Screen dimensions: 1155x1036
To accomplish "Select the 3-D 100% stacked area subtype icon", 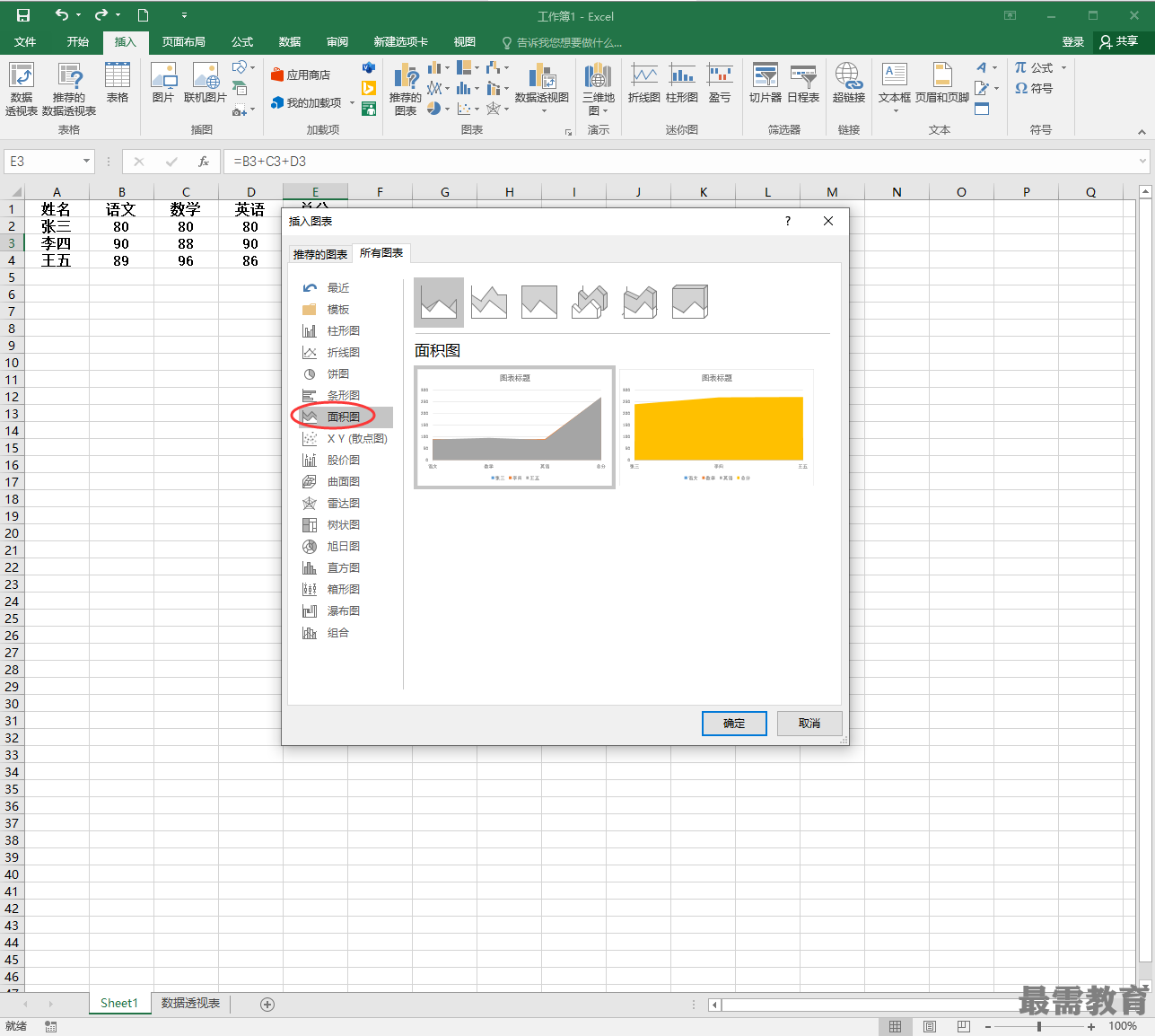I will point(690,303).
